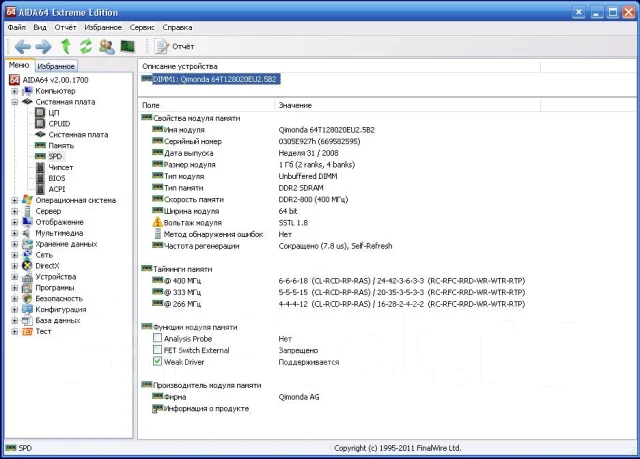
Task: Click the Windows flag Операционная система icon
Action: [27, 200]
